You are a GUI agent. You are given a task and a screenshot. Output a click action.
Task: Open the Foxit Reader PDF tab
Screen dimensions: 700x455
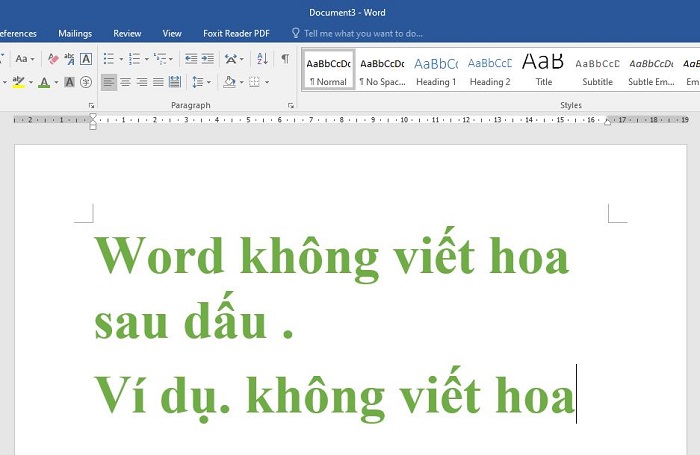236,33
